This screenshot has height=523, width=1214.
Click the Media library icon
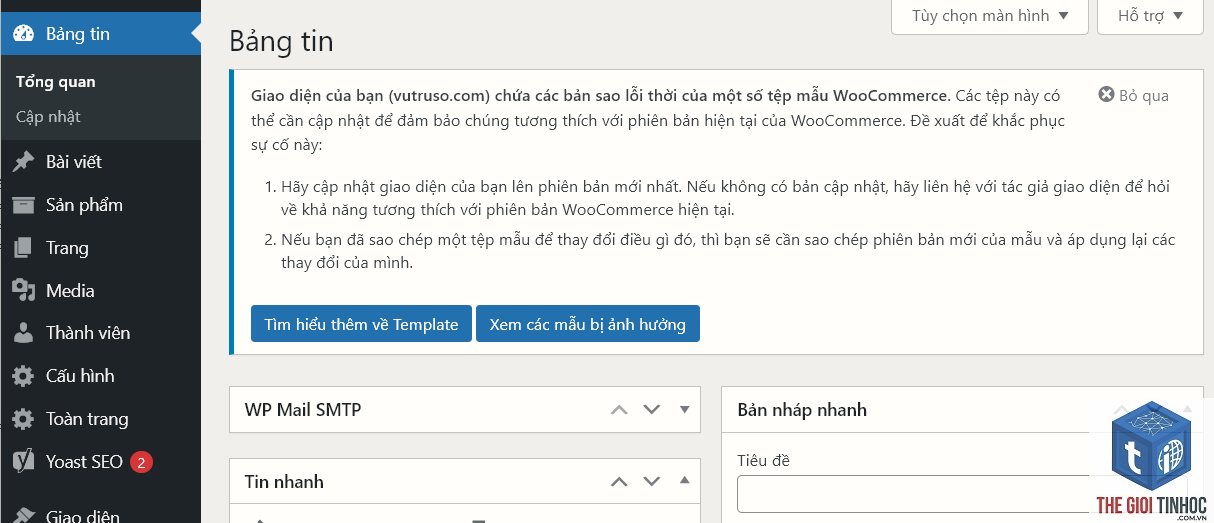tap(23, 291)
